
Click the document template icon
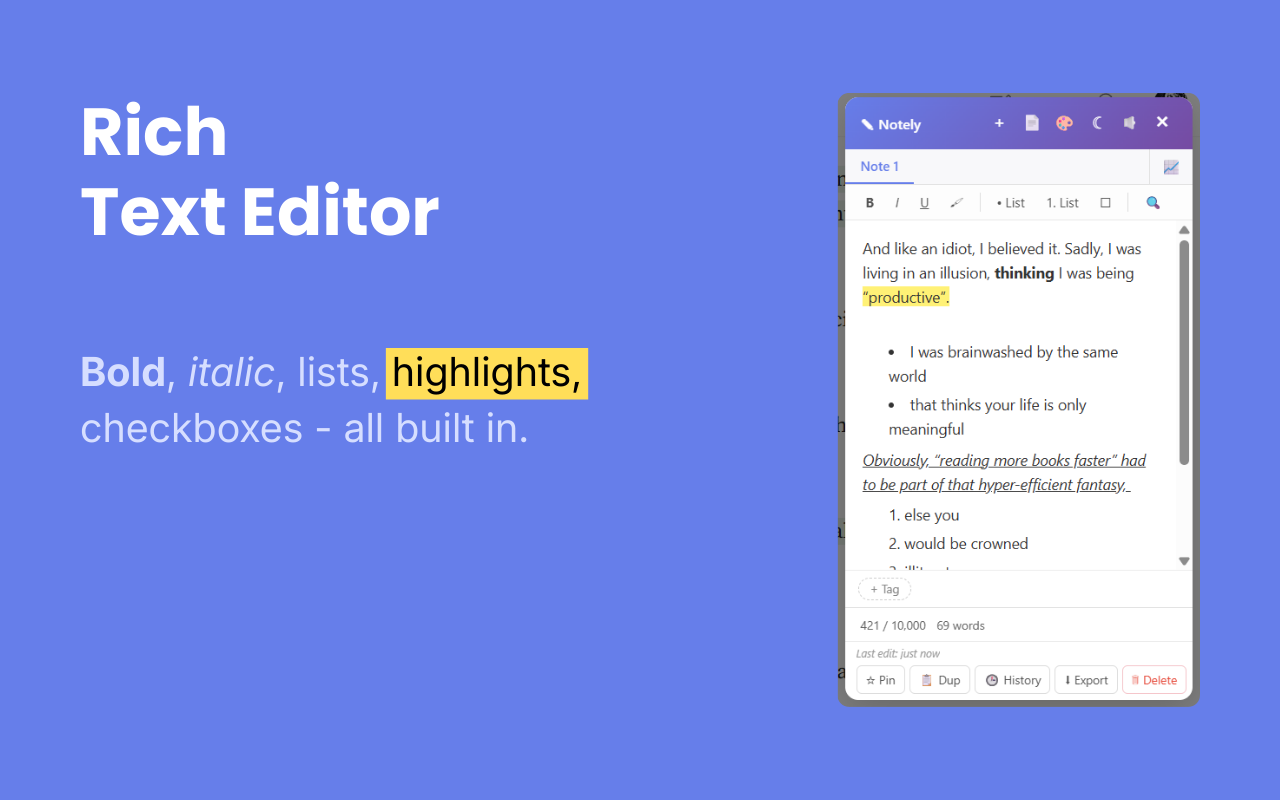point(1031,122)
